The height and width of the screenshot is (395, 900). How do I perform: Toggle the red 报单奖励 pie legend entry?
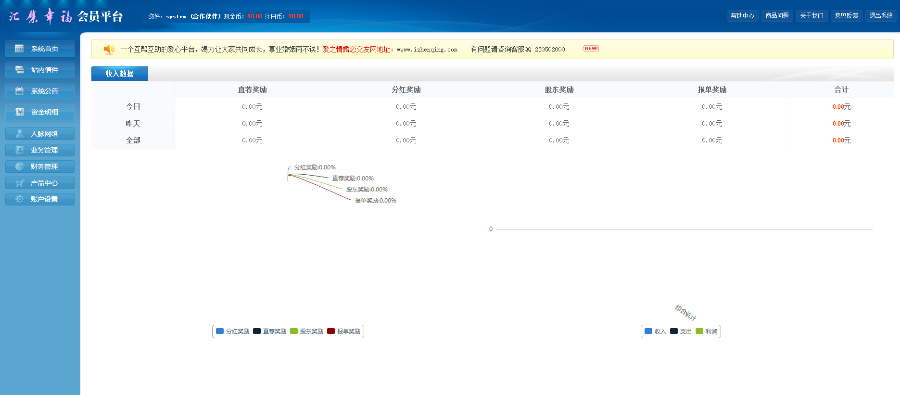[x=344, y=331]
